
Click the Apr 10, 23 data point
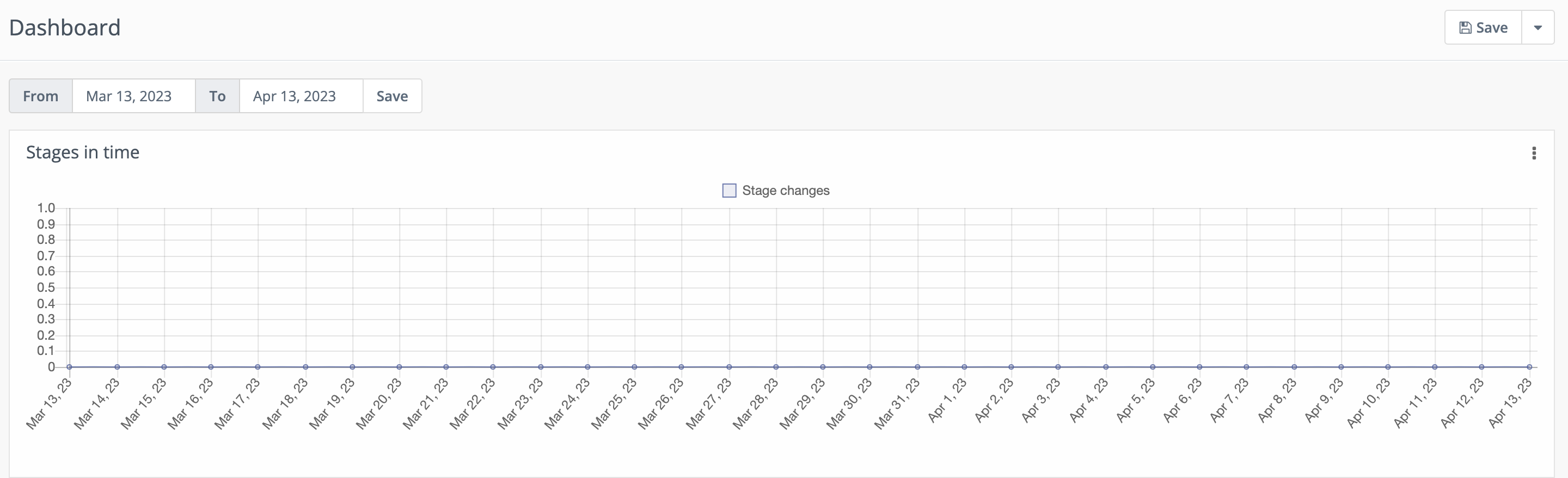point(1388,366)
